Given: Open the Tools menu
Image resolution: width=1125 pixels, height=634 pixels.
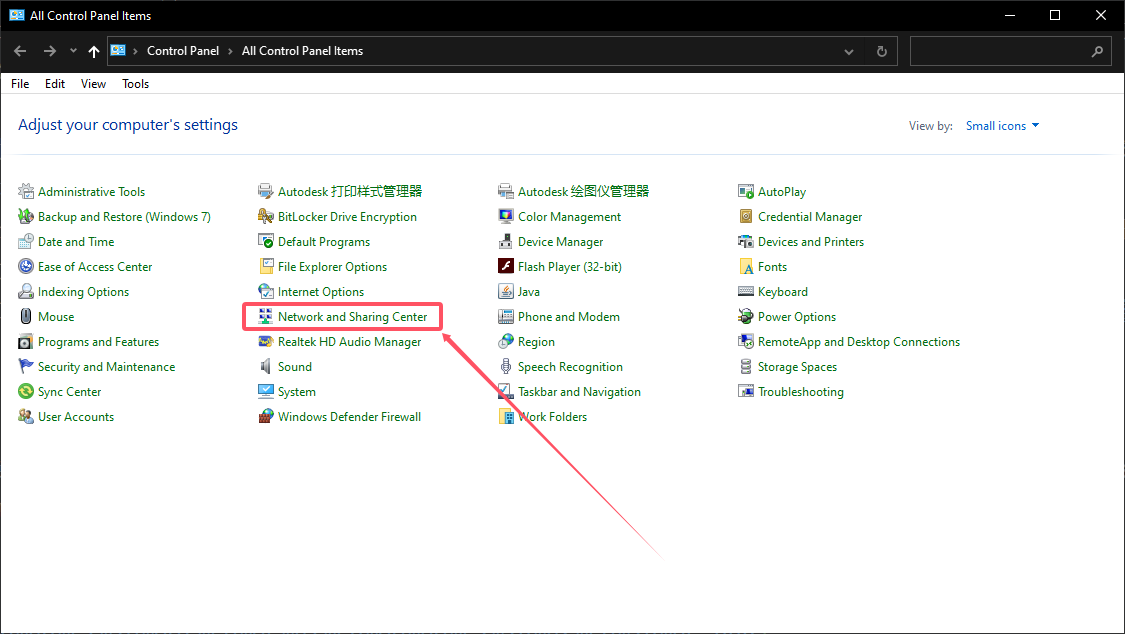Looking at the screenshot, I should pos(136,84).
